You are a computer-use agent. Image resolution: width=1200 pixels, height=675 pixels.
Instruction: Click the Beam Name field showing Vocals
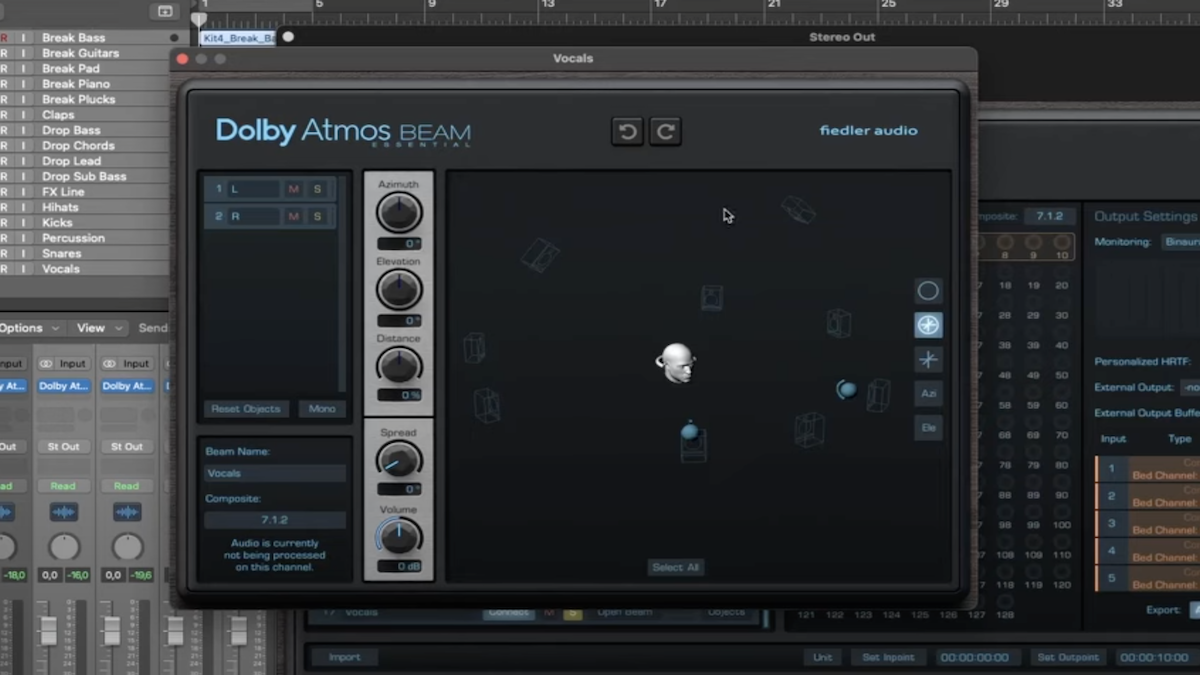click(275, 472)
